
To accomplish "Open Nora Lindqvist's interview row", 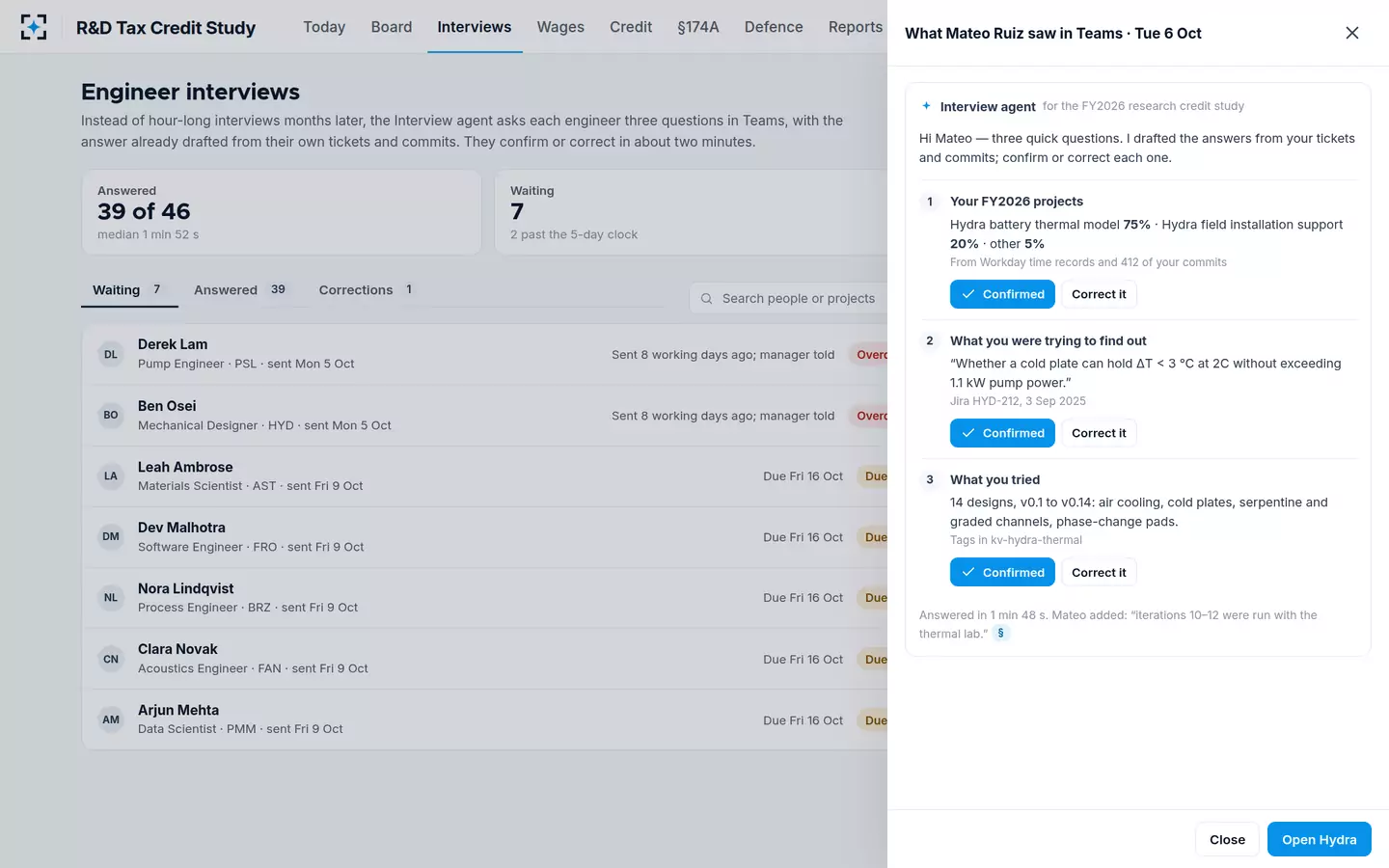I will click(x=485, y=598).
